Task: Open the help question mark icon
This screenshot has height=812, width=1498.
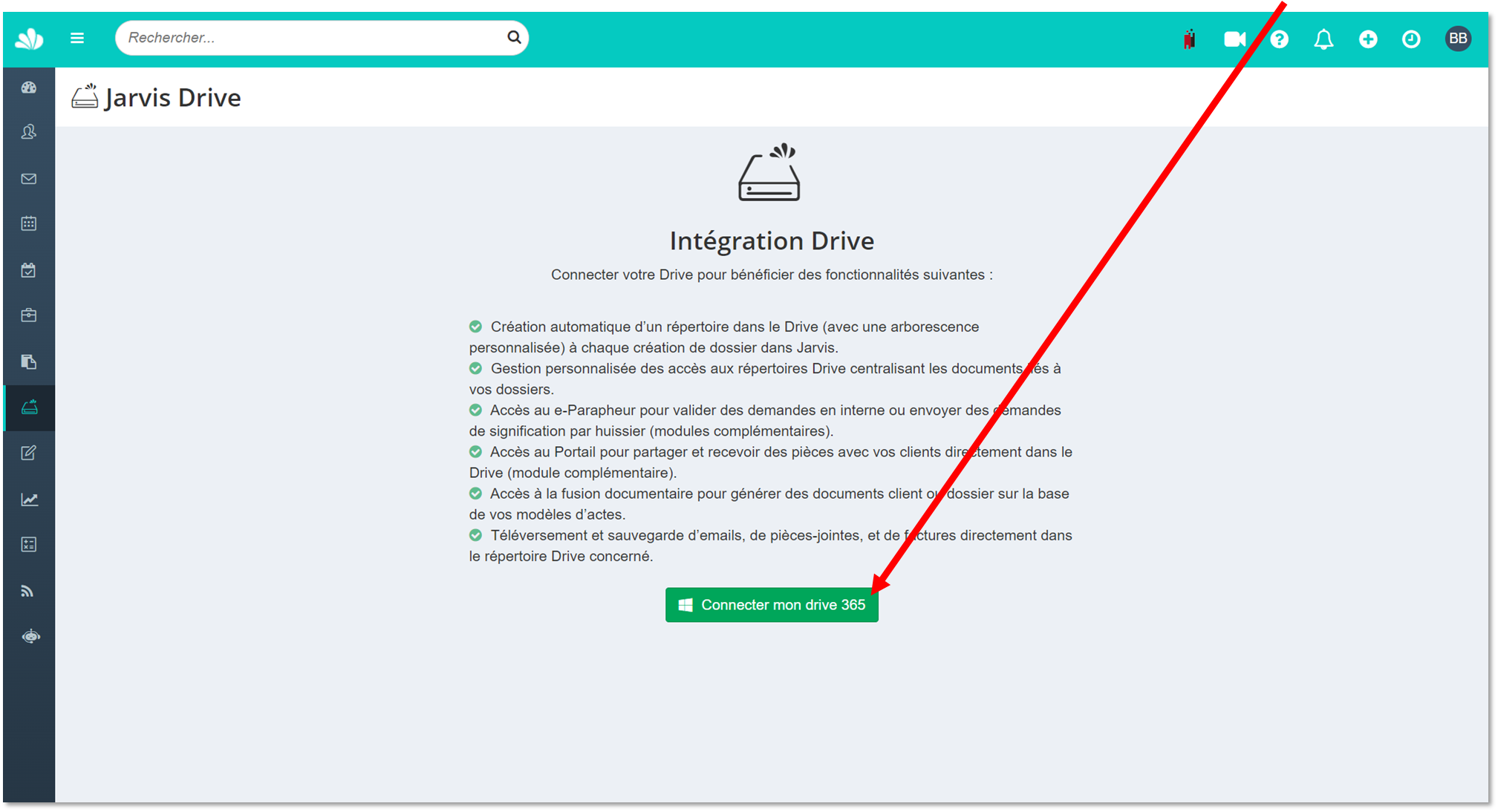Action: pyautogui.click(x=1279, y=39)
